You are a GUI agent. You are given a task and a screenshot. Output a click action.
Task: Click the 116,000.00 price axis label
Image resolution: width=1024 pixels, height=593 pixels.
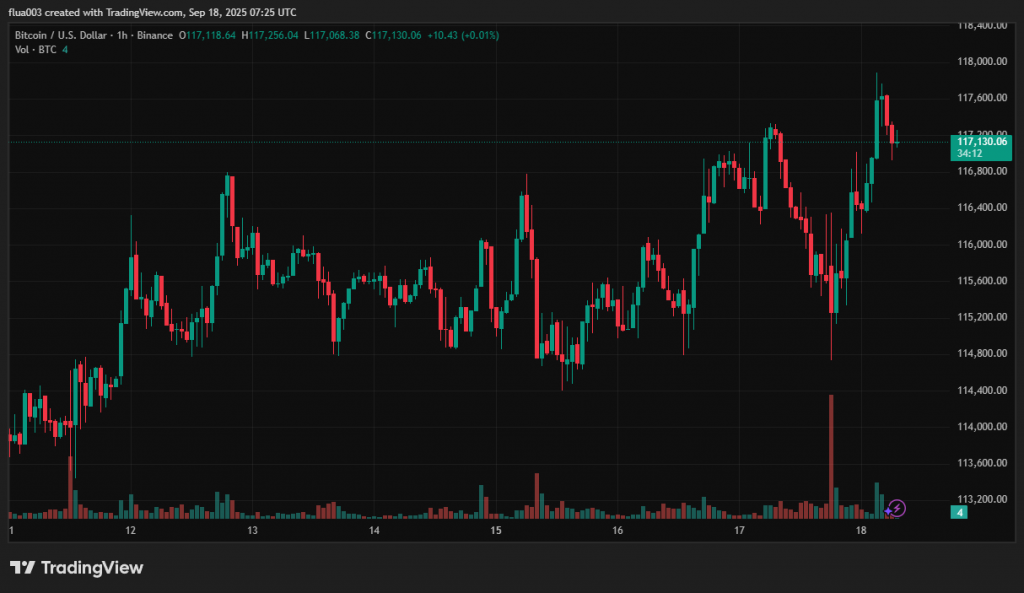tap(982, 244)
